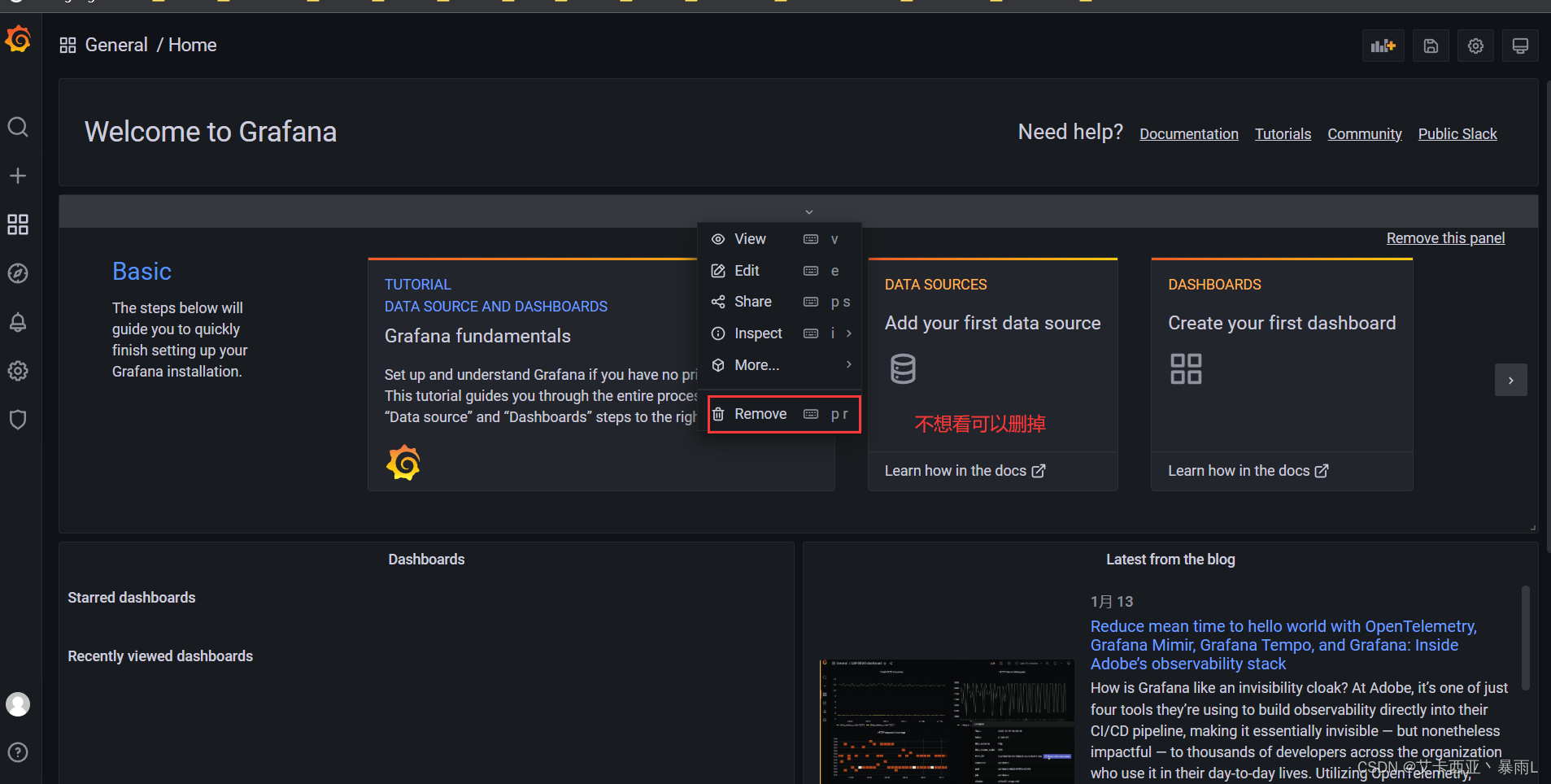Viewport: 1551px width, 784px height.
Task: Click the Dashboards panel title
Action: pos(426,560)
